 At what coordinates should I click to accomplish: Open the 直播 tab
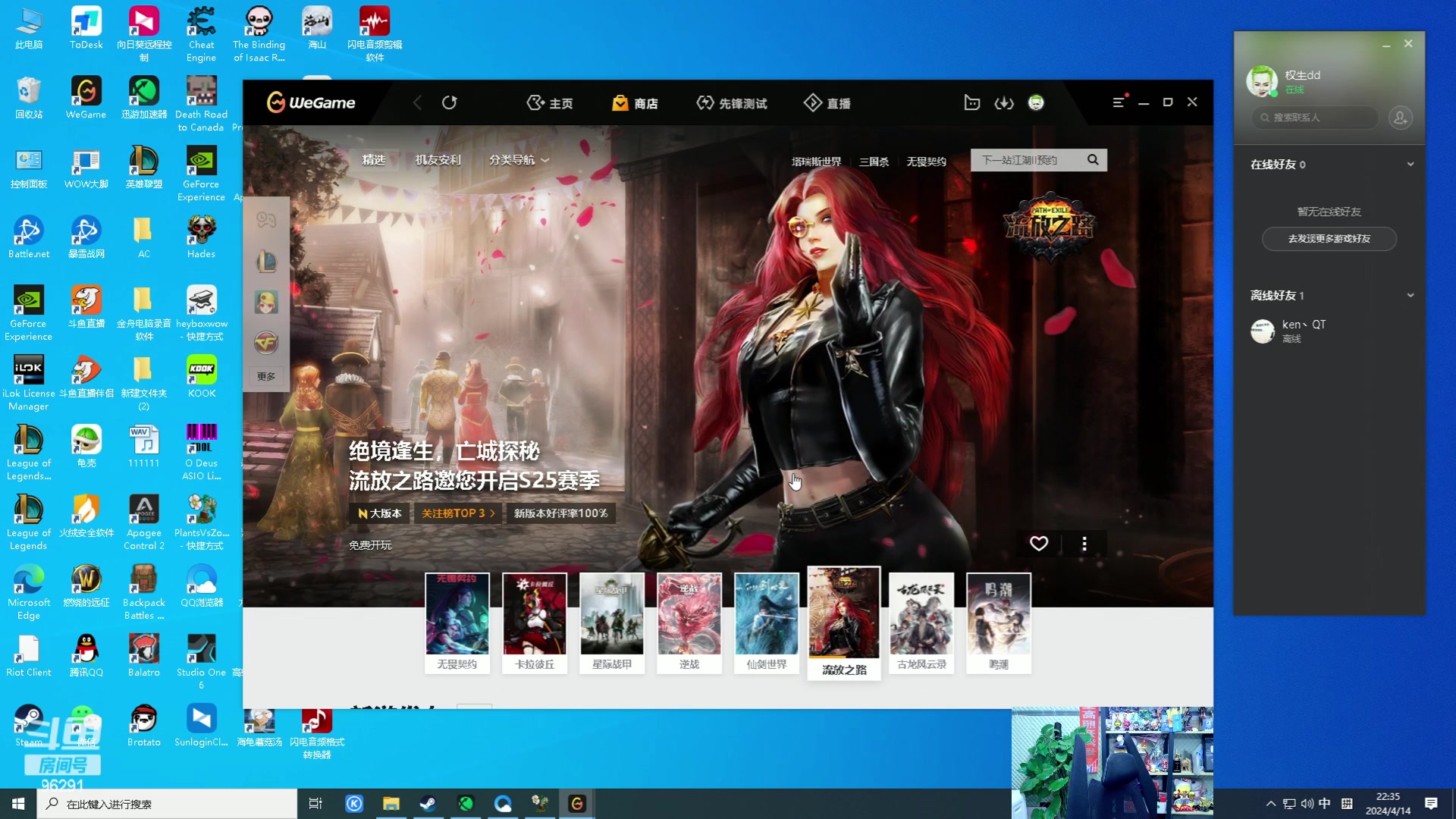[x=827, y=103]
